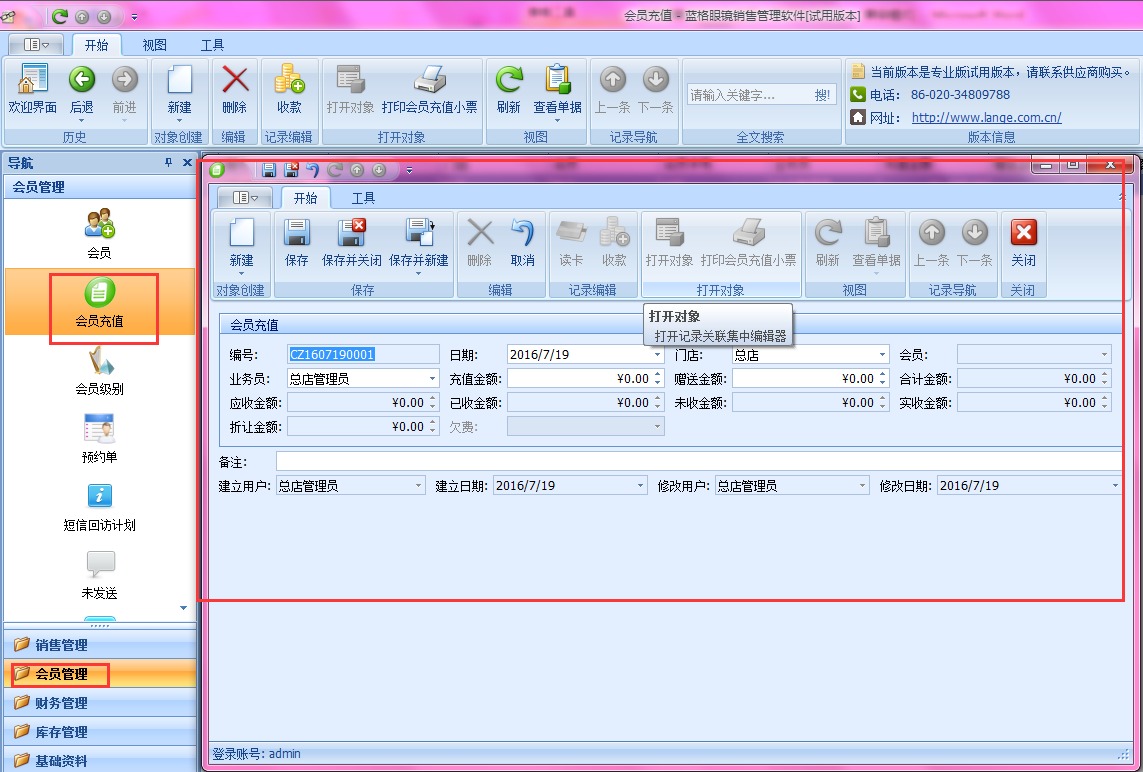Open quick access customize arrow in editor bar

pos(409,171)
